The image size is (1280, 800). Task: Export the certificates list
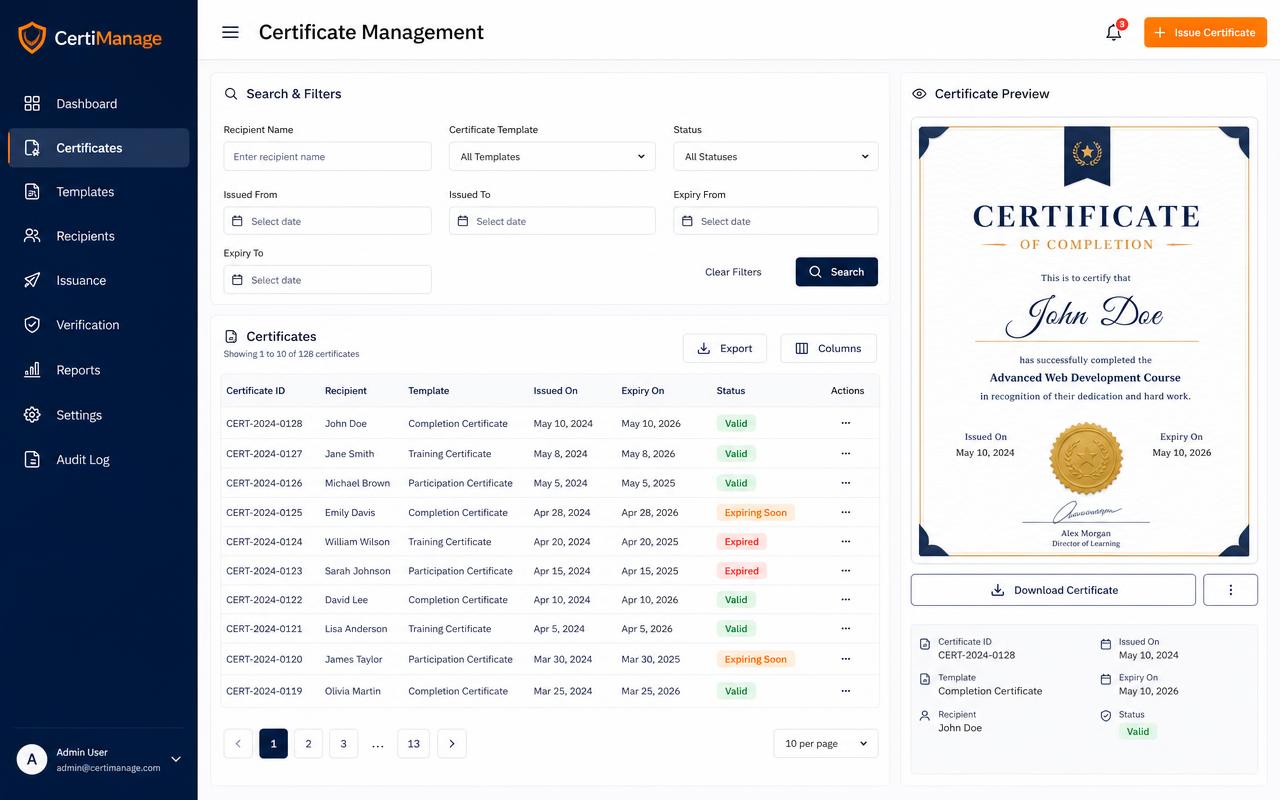click(725, 348)
